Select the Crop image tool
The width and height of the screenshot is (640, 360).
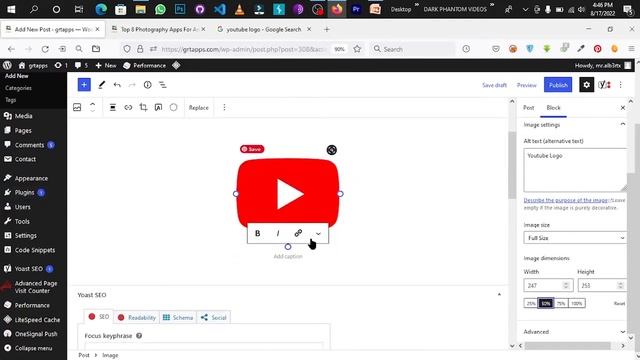pos(143,107)
